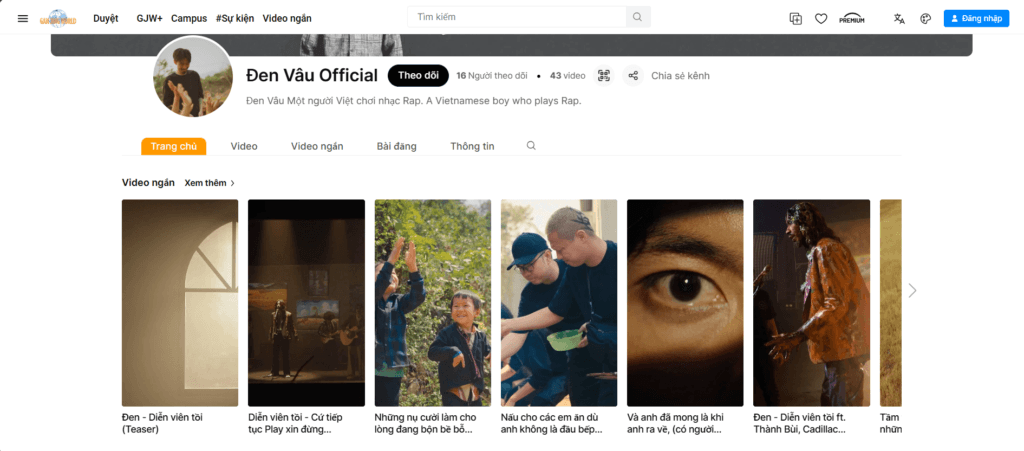Search within channel magnifier icon
The image size is (1024, 451).
pyautogui.click(x=531, y=146)
